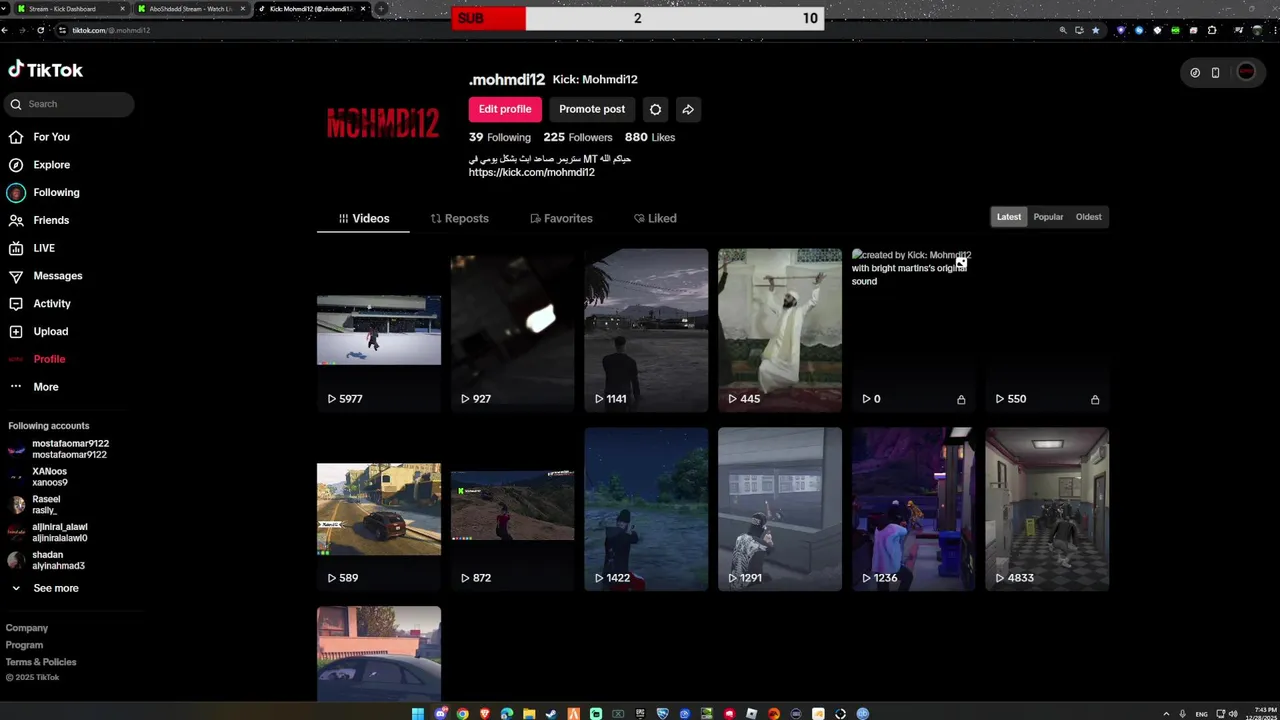
Task: Open Steam from the taskbar
Action: tap(551, 713)
